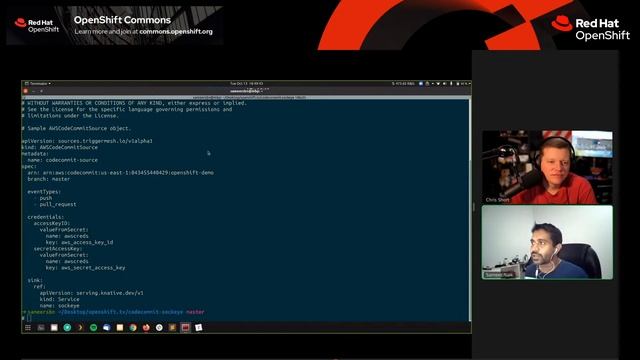This screenshot has height=360, width=640.
Task: Click the 'credentials:' line
Action: (46, 217)
